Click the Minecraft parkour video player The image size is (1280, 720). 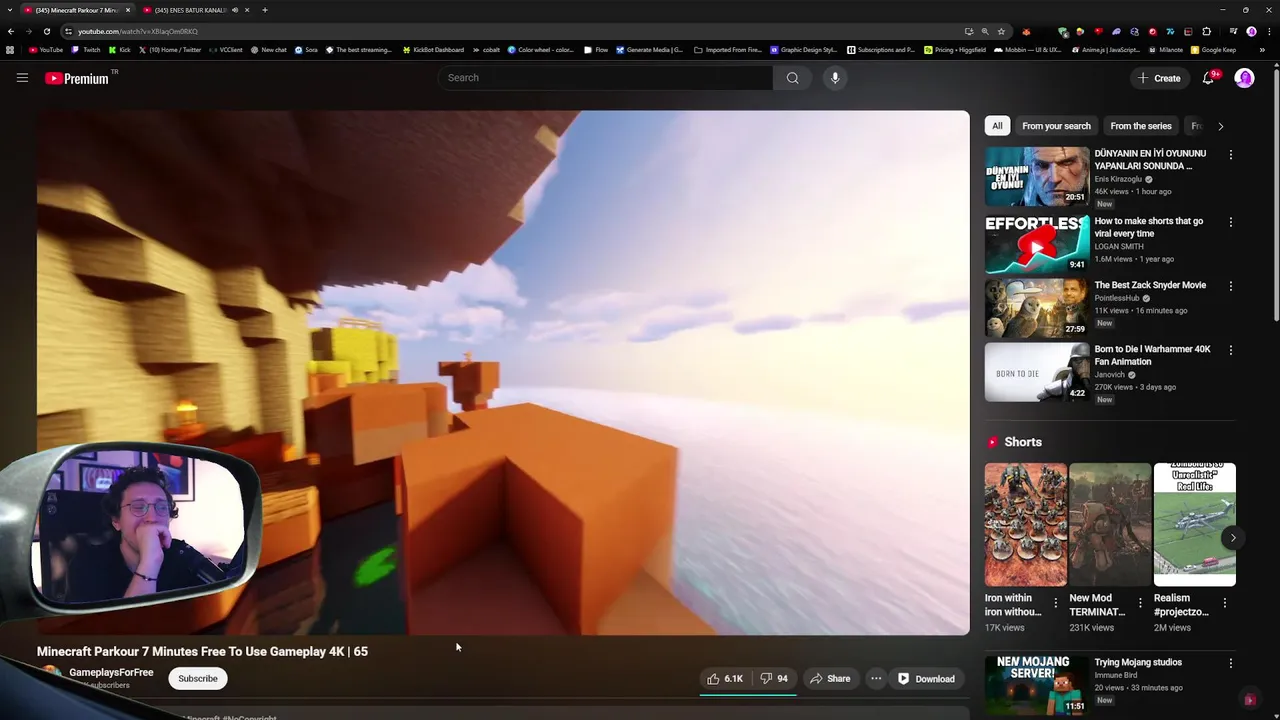[503, 372]
